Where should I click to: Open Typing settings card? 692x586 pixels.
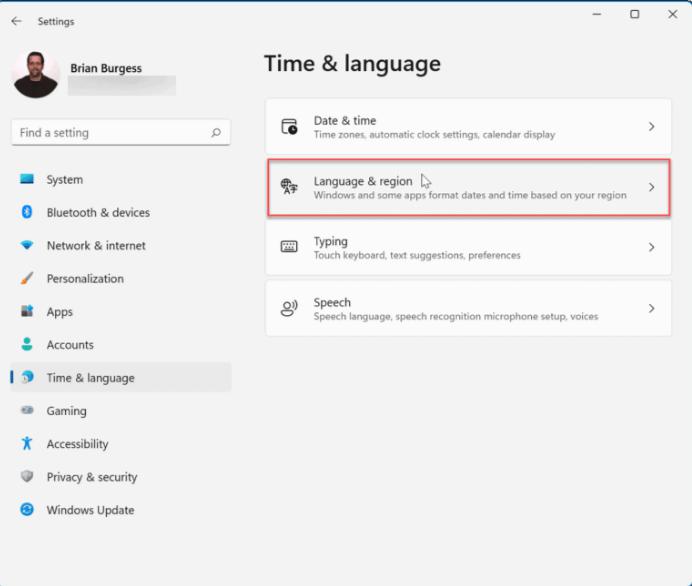pos(468,247)
